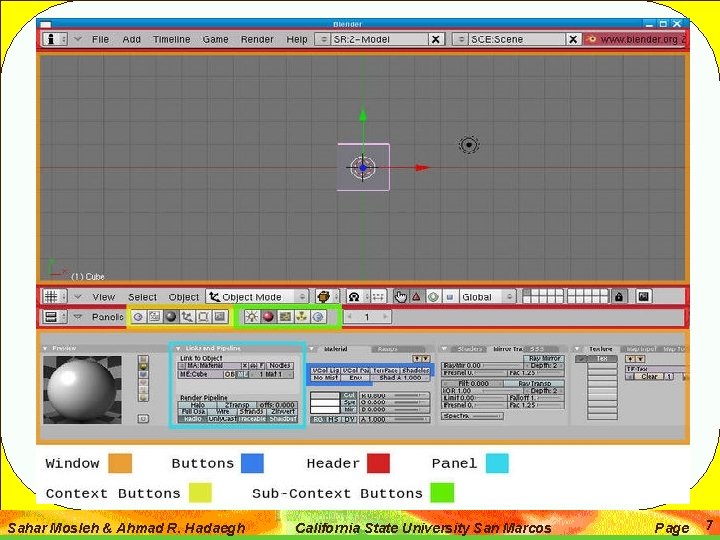Open the Add menu
The width and height of the screenshot is (720, 540).
click(131, 39)
